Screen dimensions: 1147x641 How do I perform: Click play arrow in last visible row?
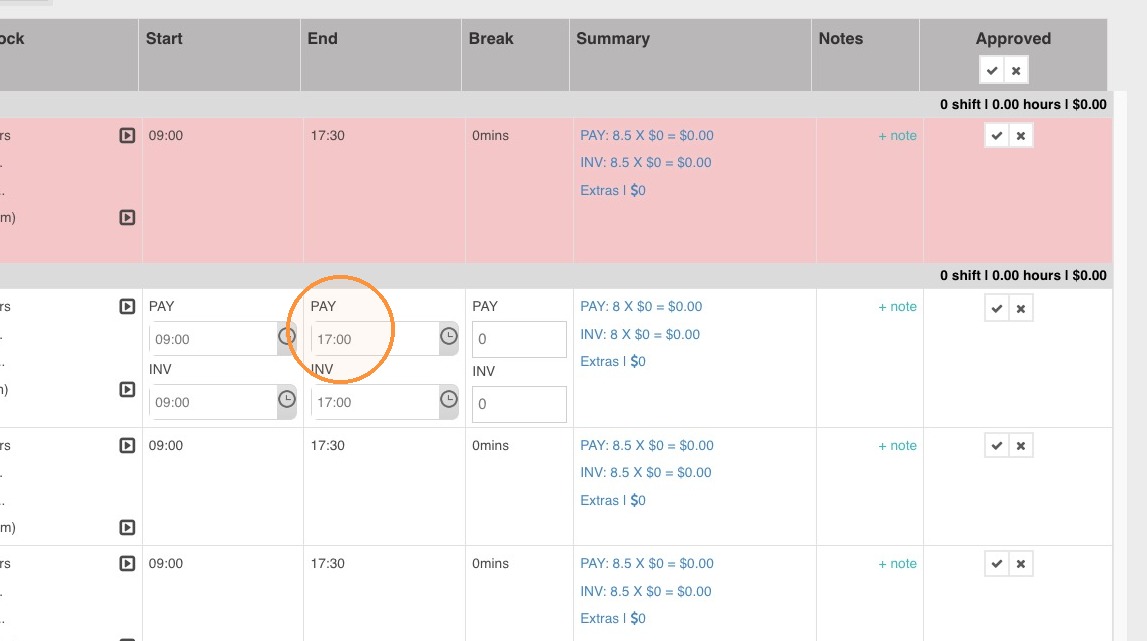coord(127,563)
